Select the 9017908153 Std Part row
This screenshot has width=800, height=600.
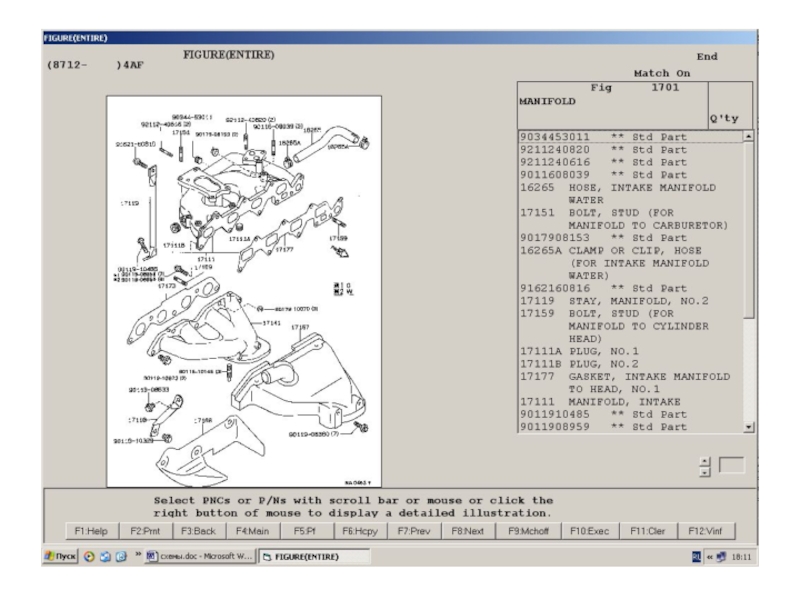coord(631,238)
